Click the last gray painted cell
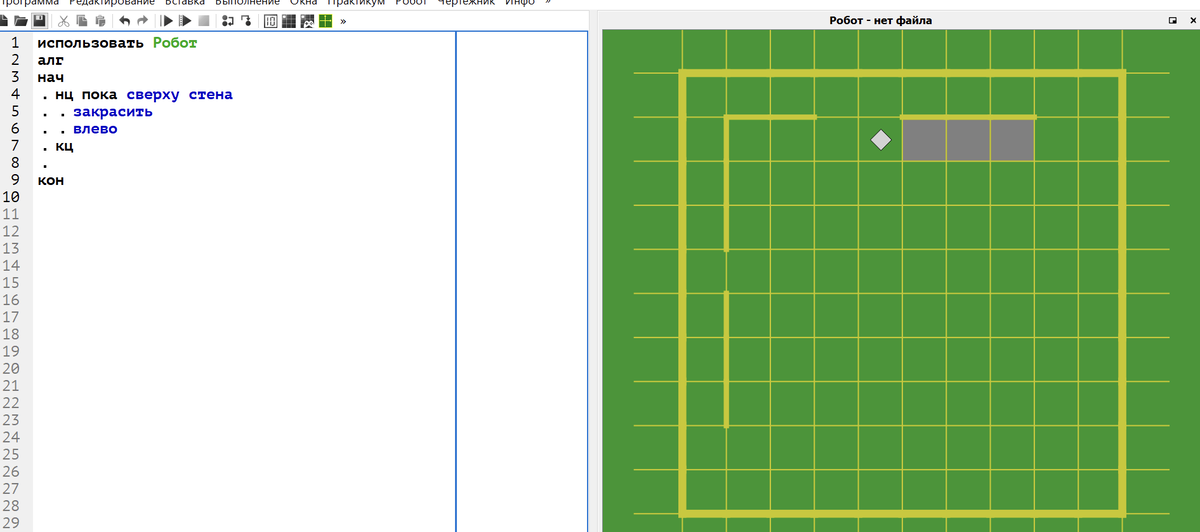 tap(1012, 140)
